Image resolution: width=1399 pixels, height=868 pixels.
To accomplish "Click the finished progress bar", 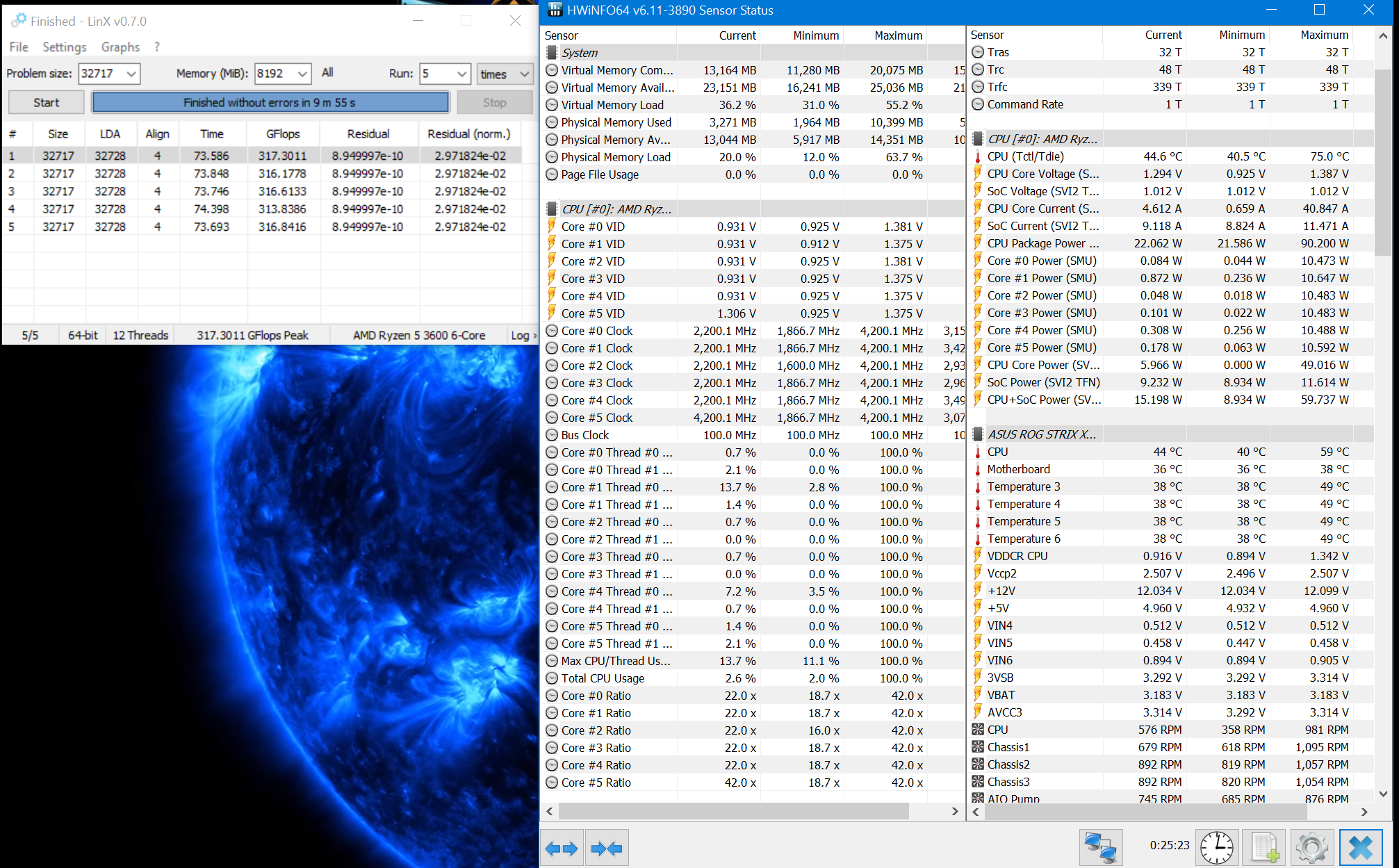I will pos(270,103).
